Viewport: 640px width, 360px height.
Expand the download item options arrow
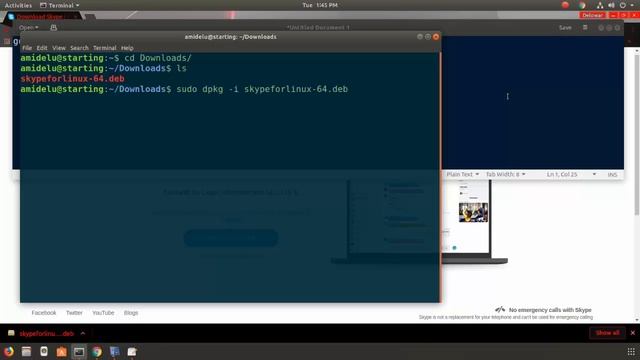coord(83,333)
